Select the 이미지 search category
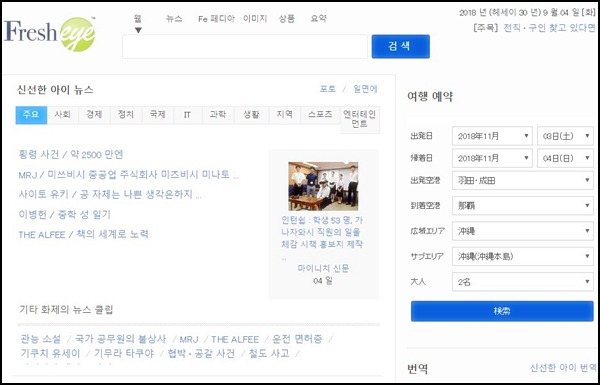 pyautogui.click(x=255, y=19)
